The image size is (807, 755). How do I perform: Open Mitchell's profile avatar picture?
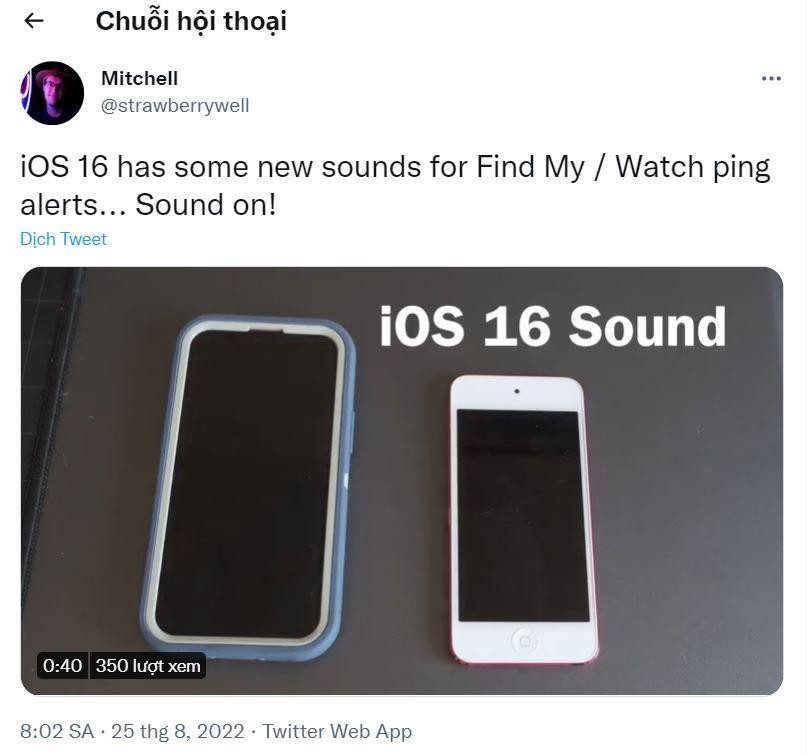52,93
